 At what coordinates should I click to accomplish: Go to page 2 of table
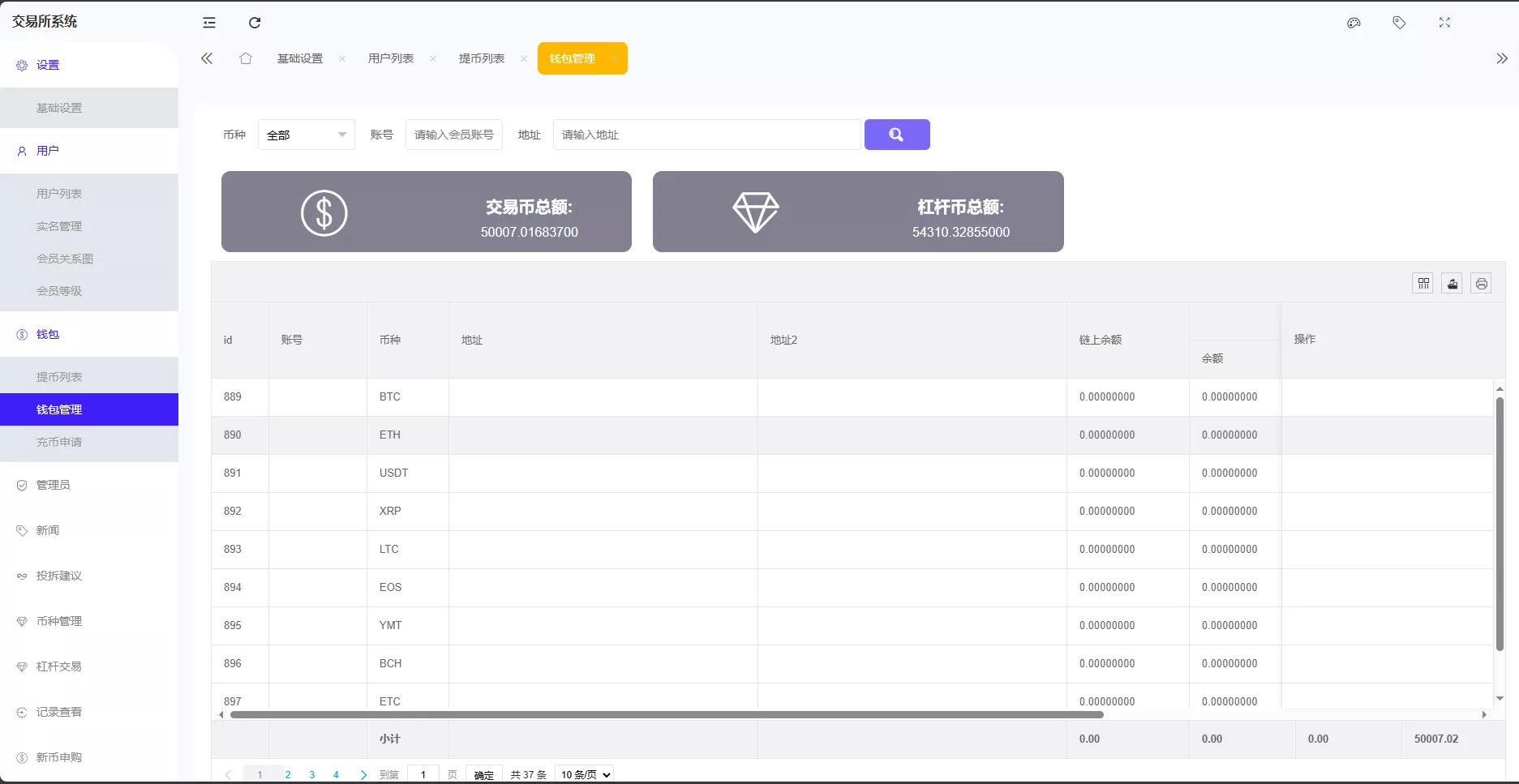[x=288, y=774]
